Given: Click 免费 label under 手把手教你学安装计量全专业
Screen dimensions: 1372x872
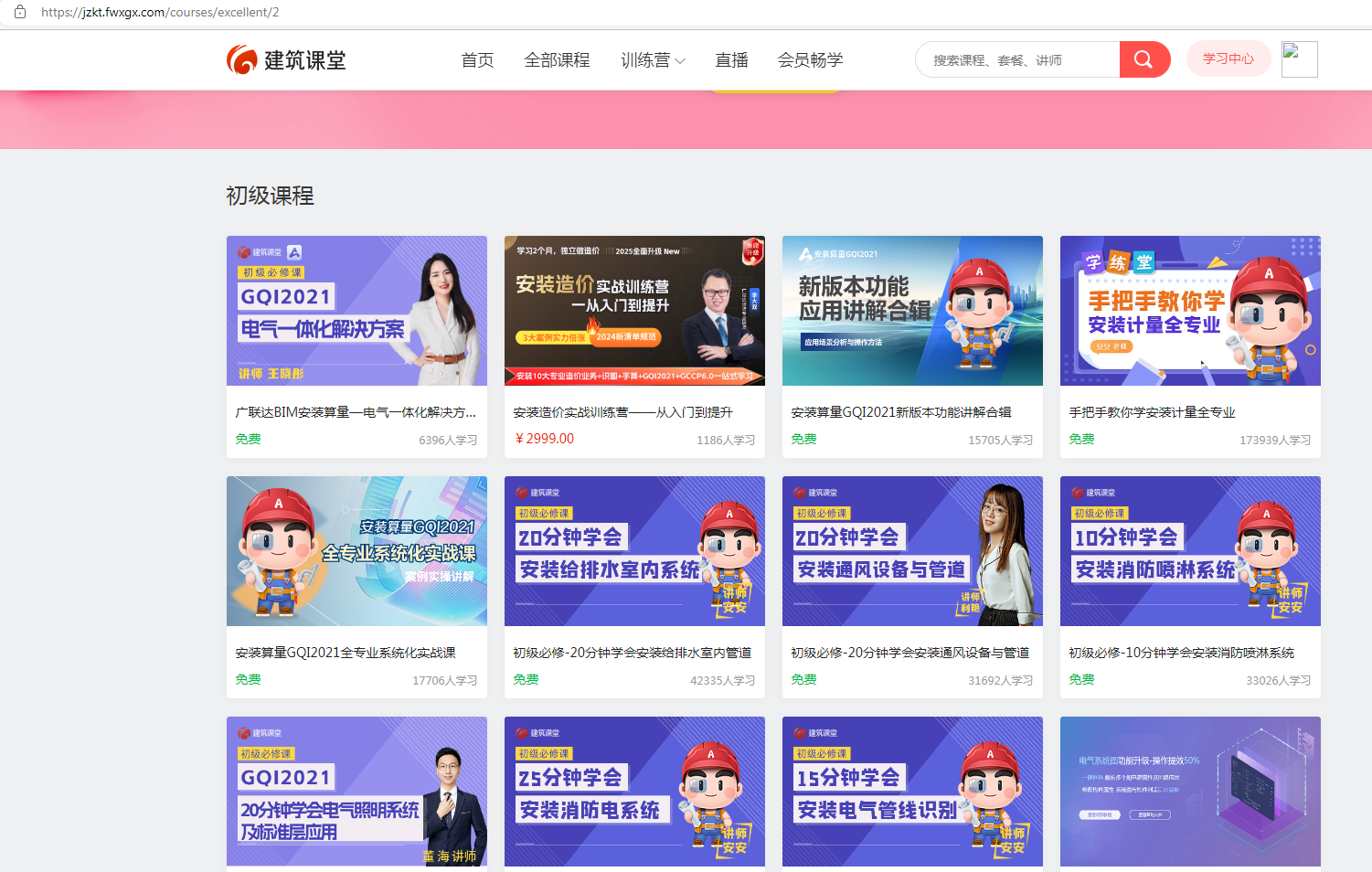Looking at the screenshot, I should point(1081,439).
